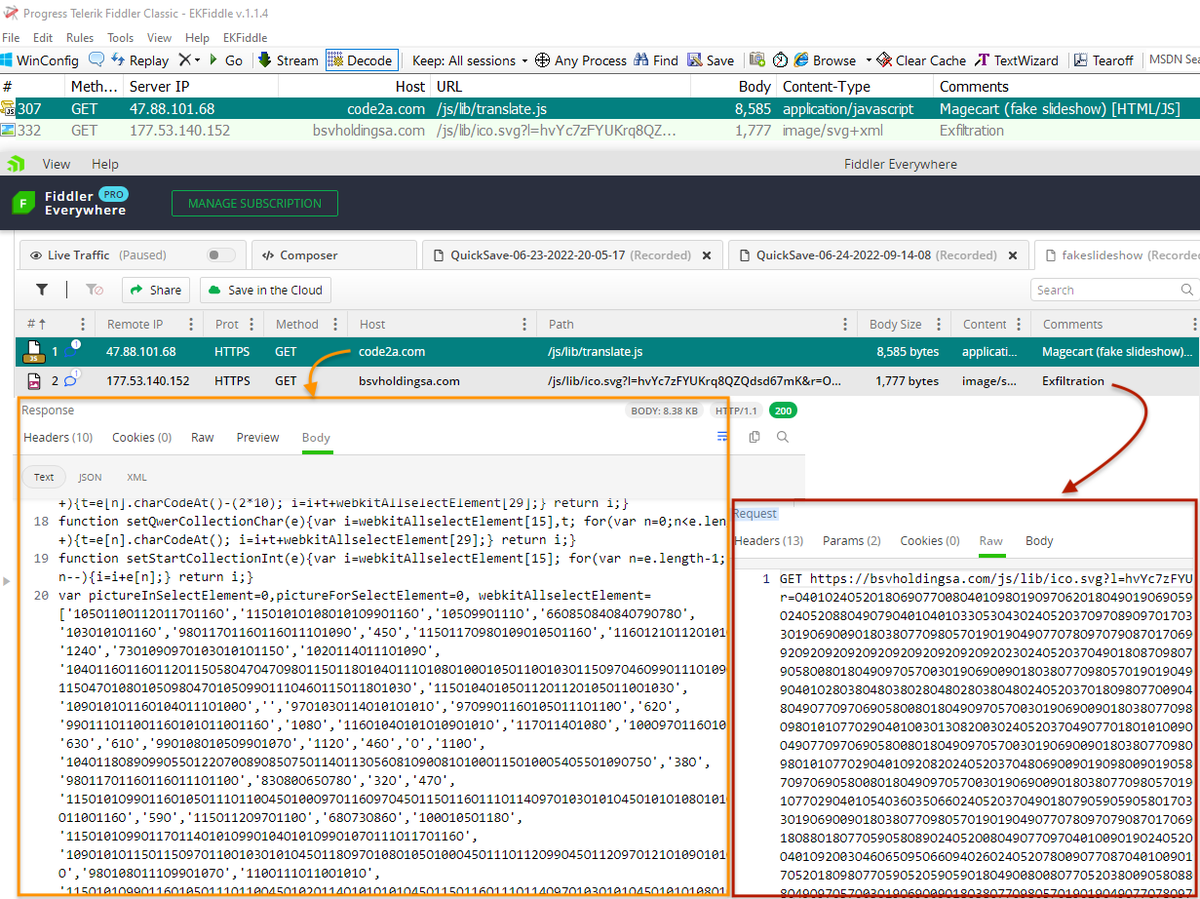Expand the Browse dropdown arrow
This screenshot has height=899, width=1200.
869,60
